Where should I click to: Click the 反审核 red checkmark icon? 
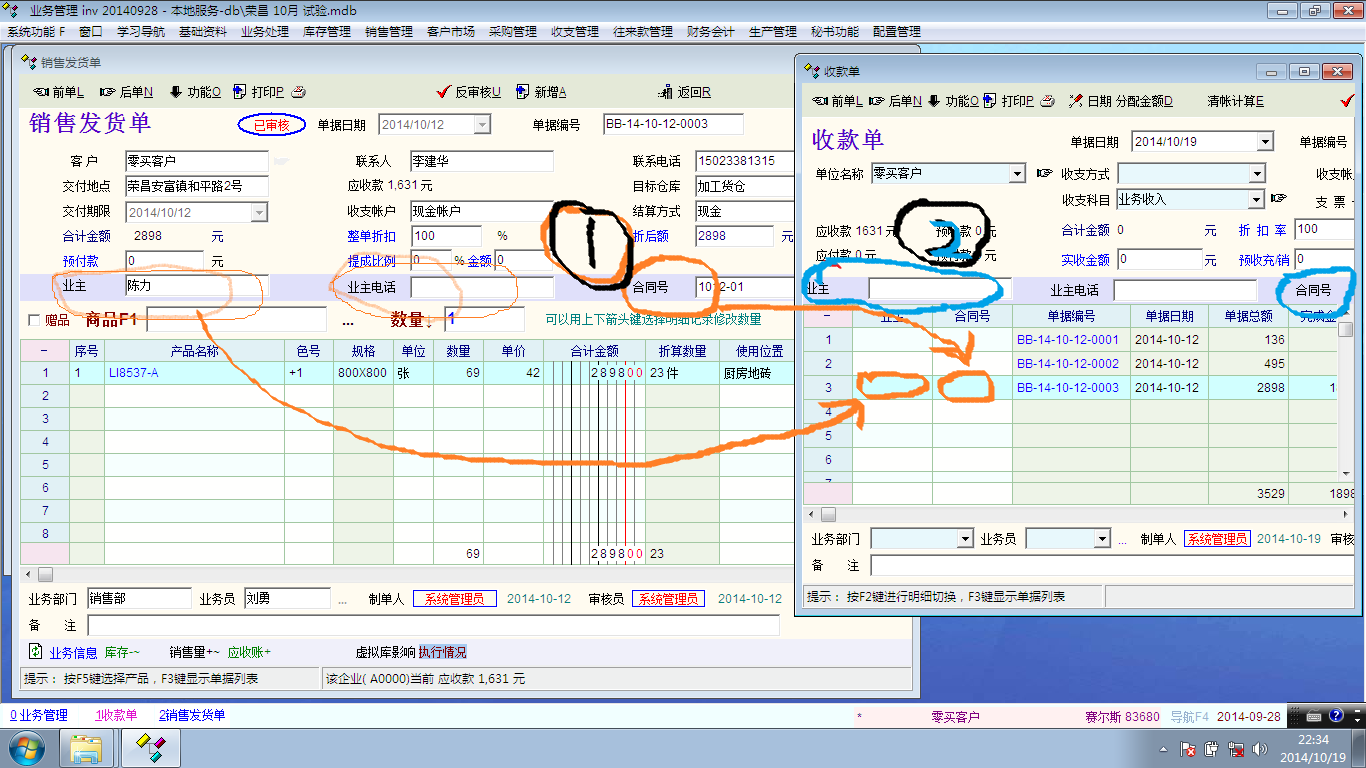point(444,92)
